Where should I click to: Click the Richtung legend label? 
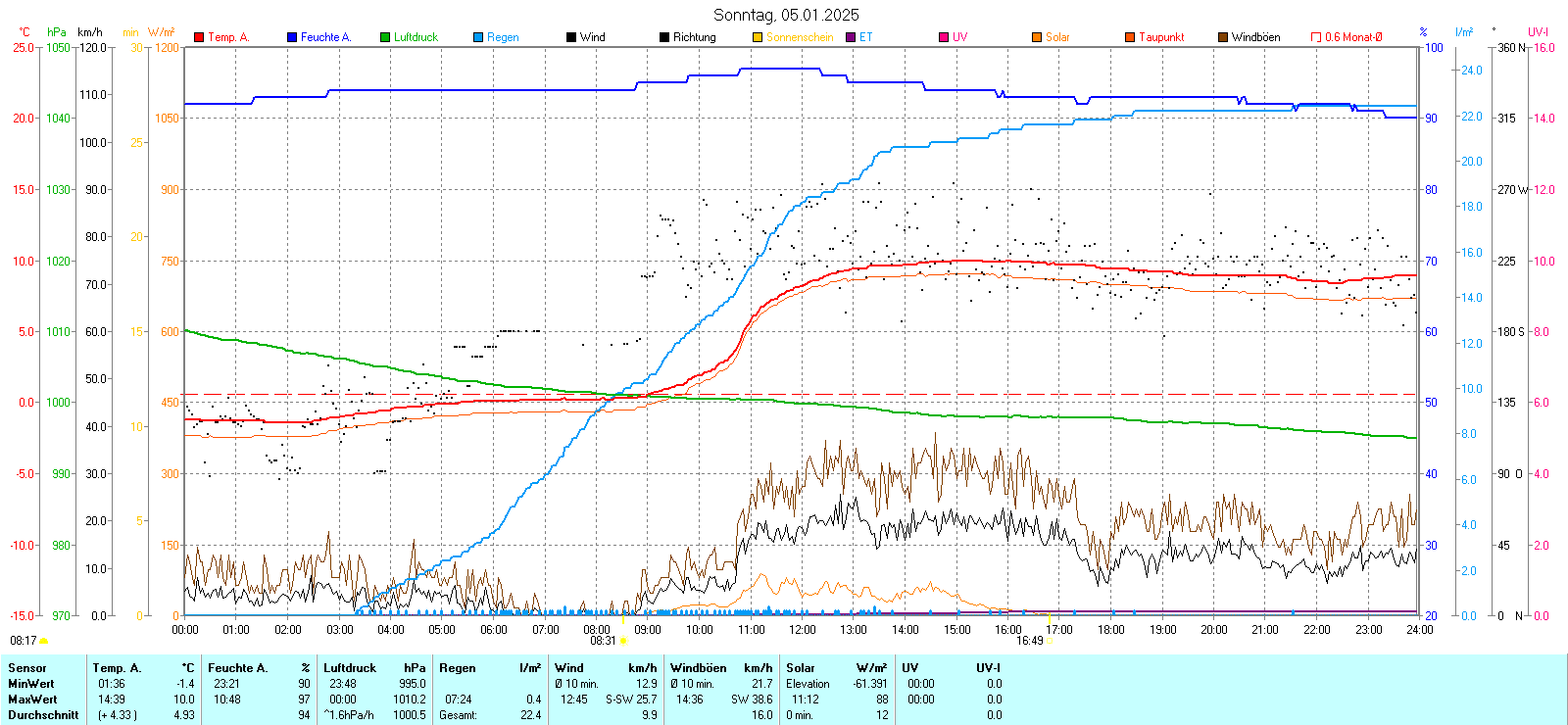pyautogui.click(x=694, y=37)
